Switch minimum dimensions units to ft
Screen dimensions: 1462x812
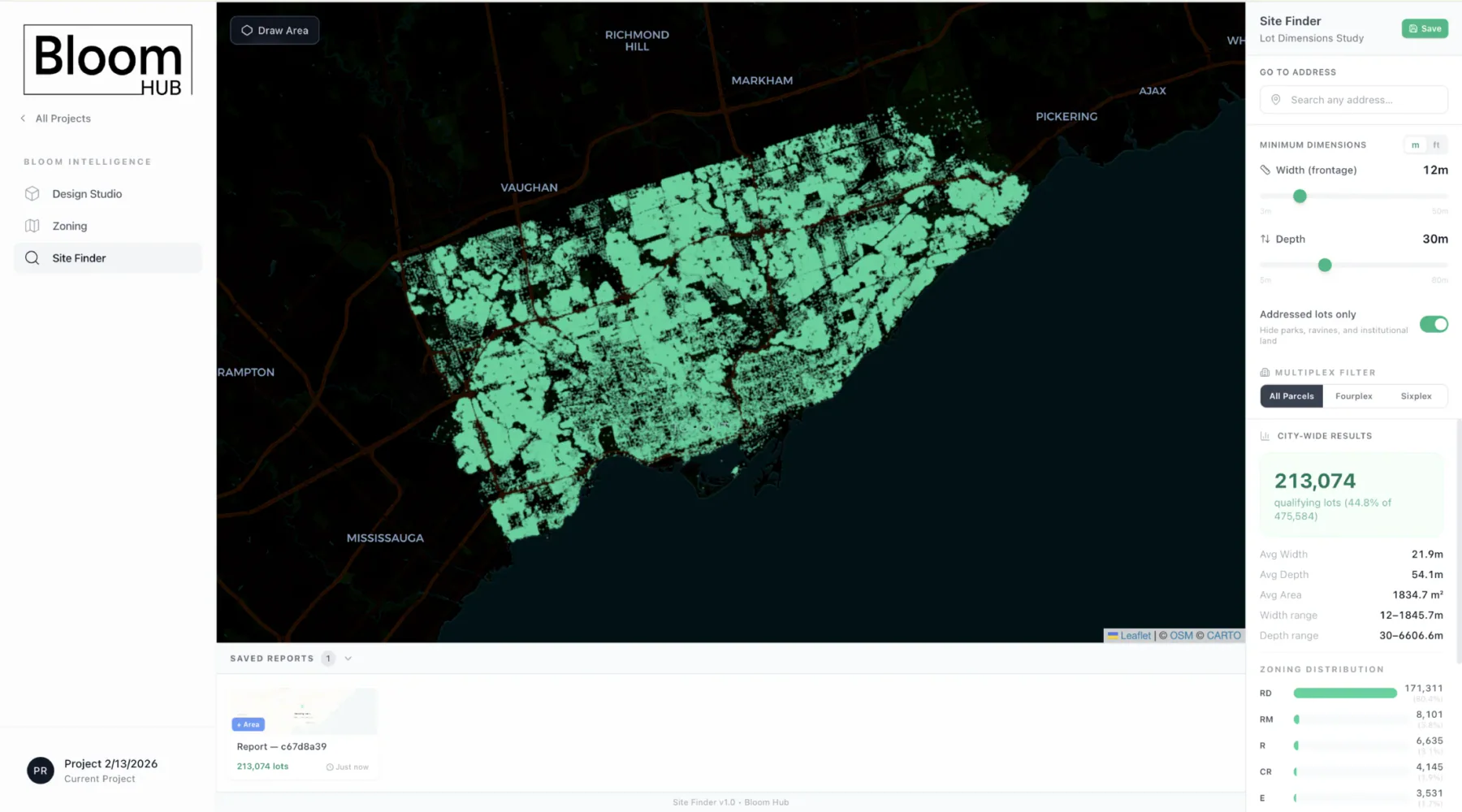point(1435,144)
